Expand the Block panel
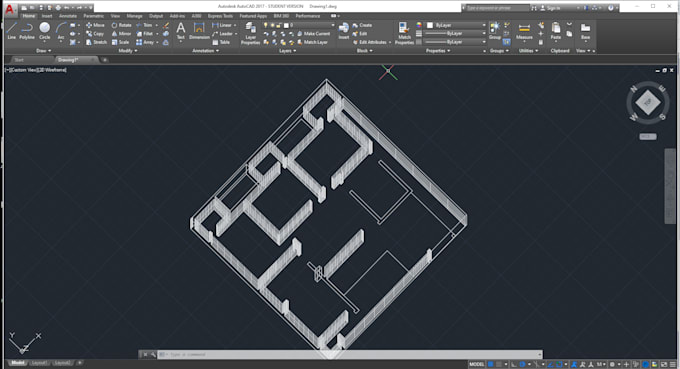 coord(365,51)
